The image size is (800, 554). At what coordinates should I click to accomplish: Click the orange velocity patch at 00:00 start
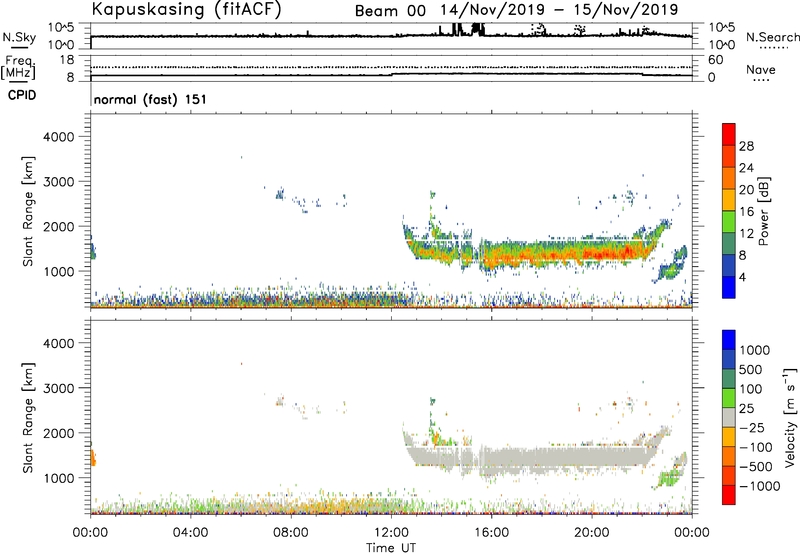(x=93, y=457)
